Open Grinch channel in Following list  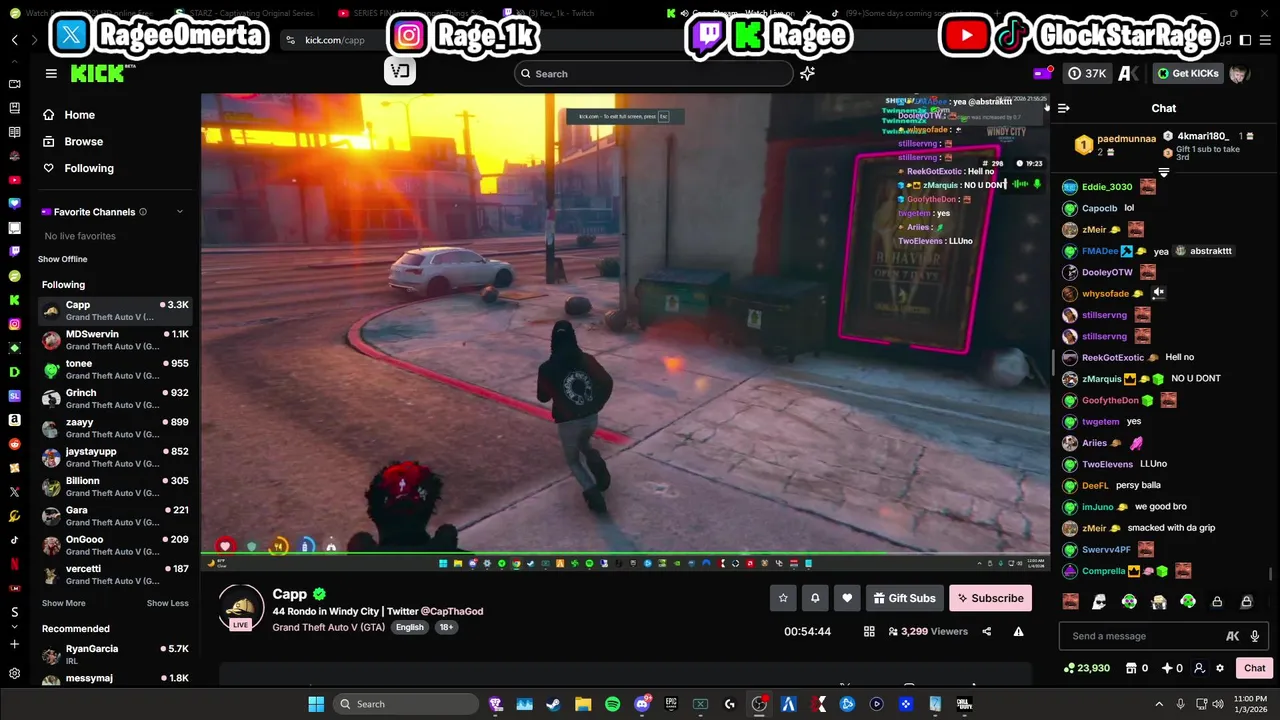(x=115, y=399)
